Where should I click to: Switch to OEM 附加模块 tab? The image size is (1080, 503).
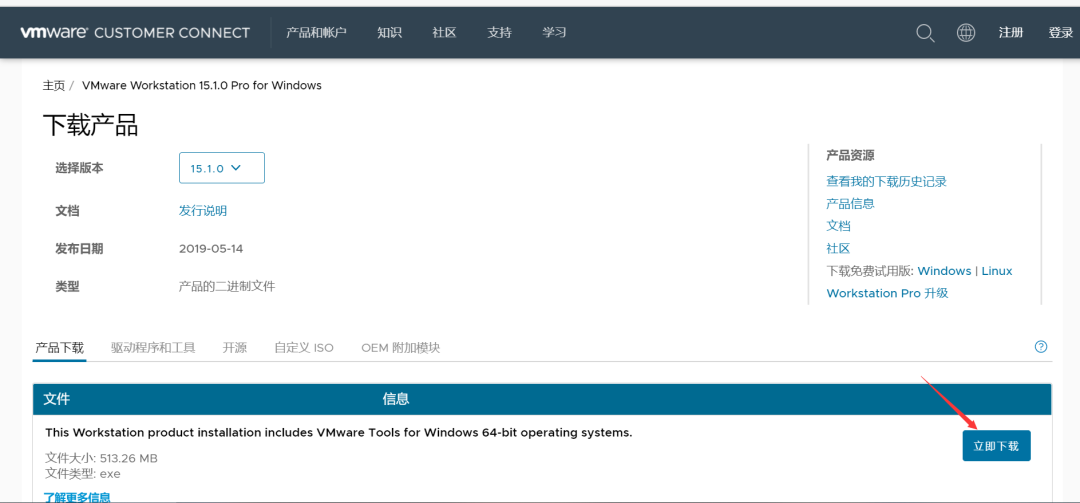coord(400,347)
